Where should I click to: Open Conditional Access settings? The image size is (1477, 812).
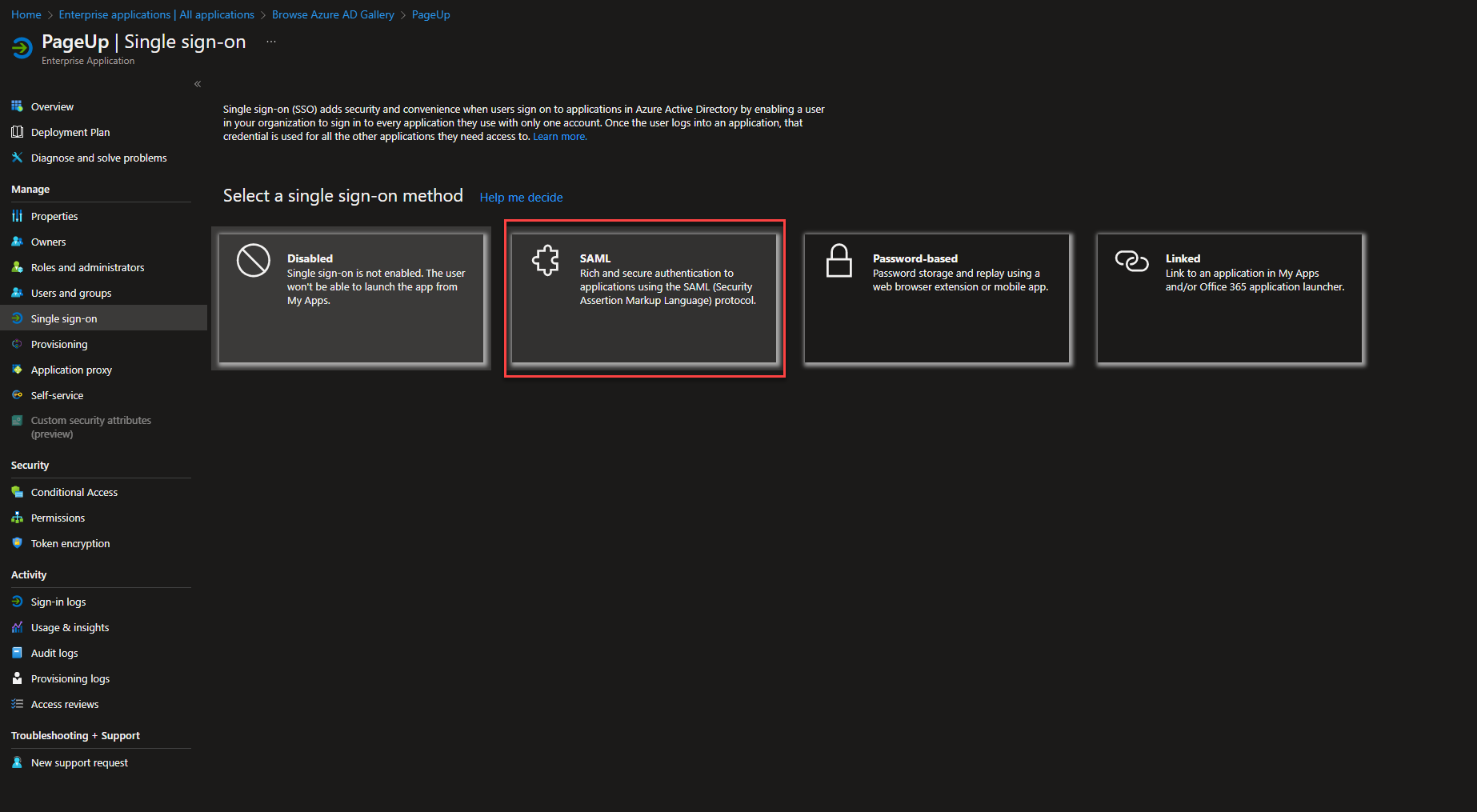[x=74, y=492]
